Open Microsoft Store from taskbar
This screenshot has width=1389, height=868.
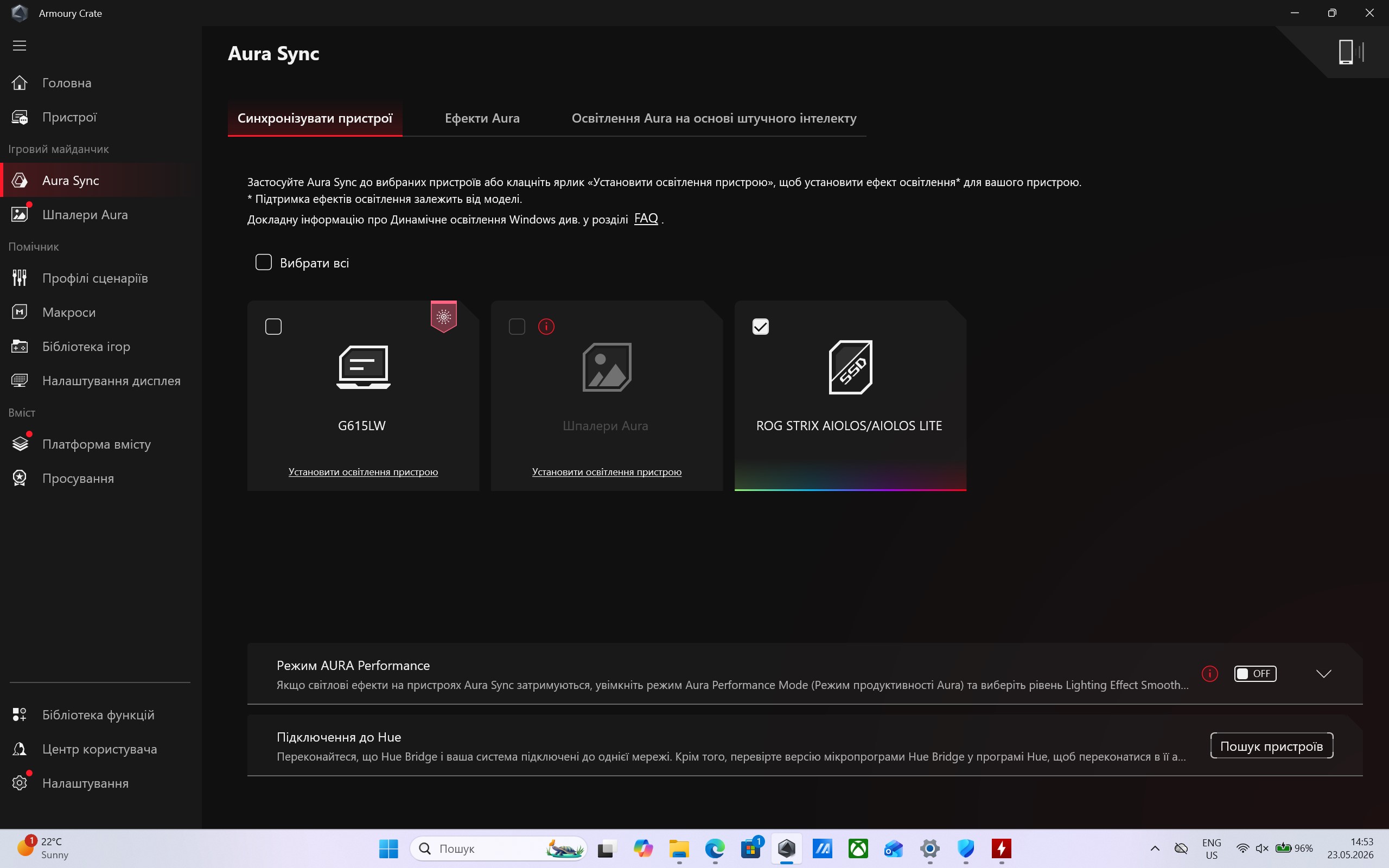pyautogui.click(x=751, y=848)
